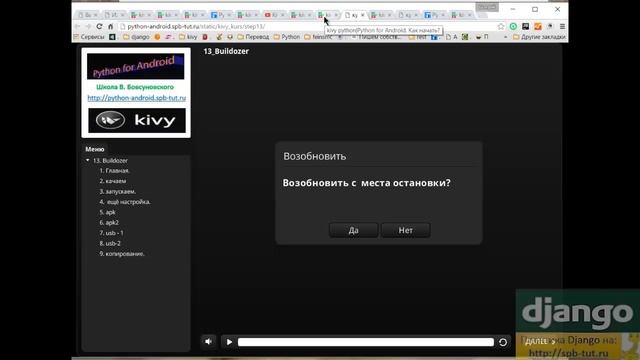
Task: Click the orange extension icon in toolbar
Action: 538,26
